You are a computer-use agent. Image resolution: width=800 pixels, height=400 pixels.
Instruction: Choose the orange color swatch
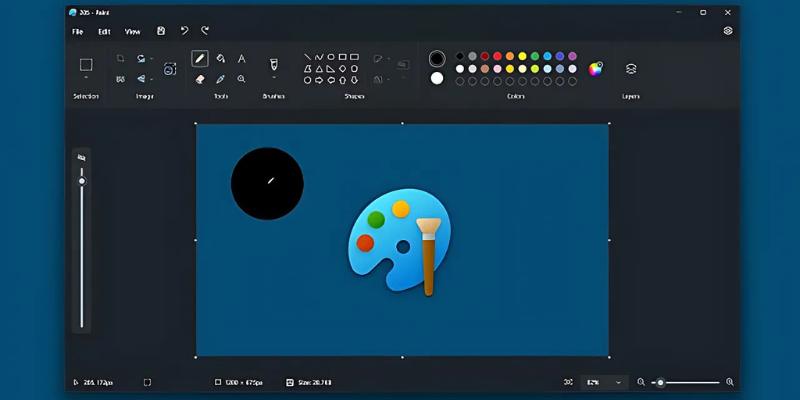coord(510,56)
